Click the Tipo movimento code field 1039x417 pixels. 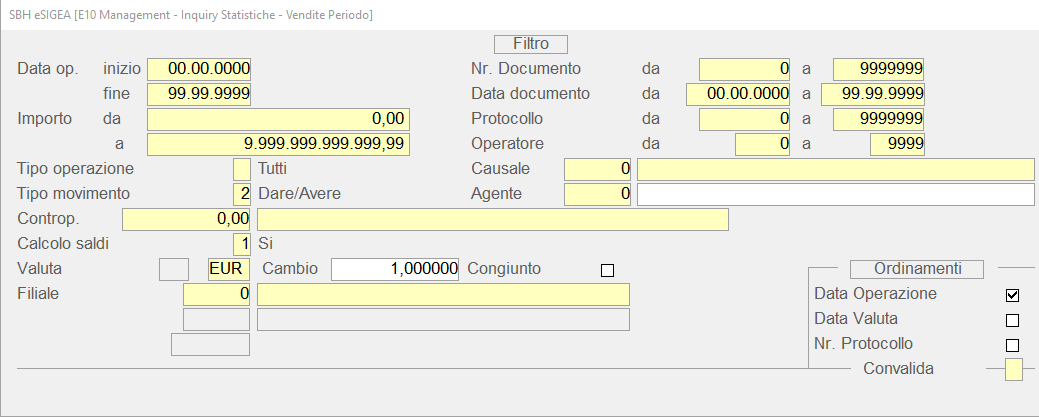click(x=241, y=194)
